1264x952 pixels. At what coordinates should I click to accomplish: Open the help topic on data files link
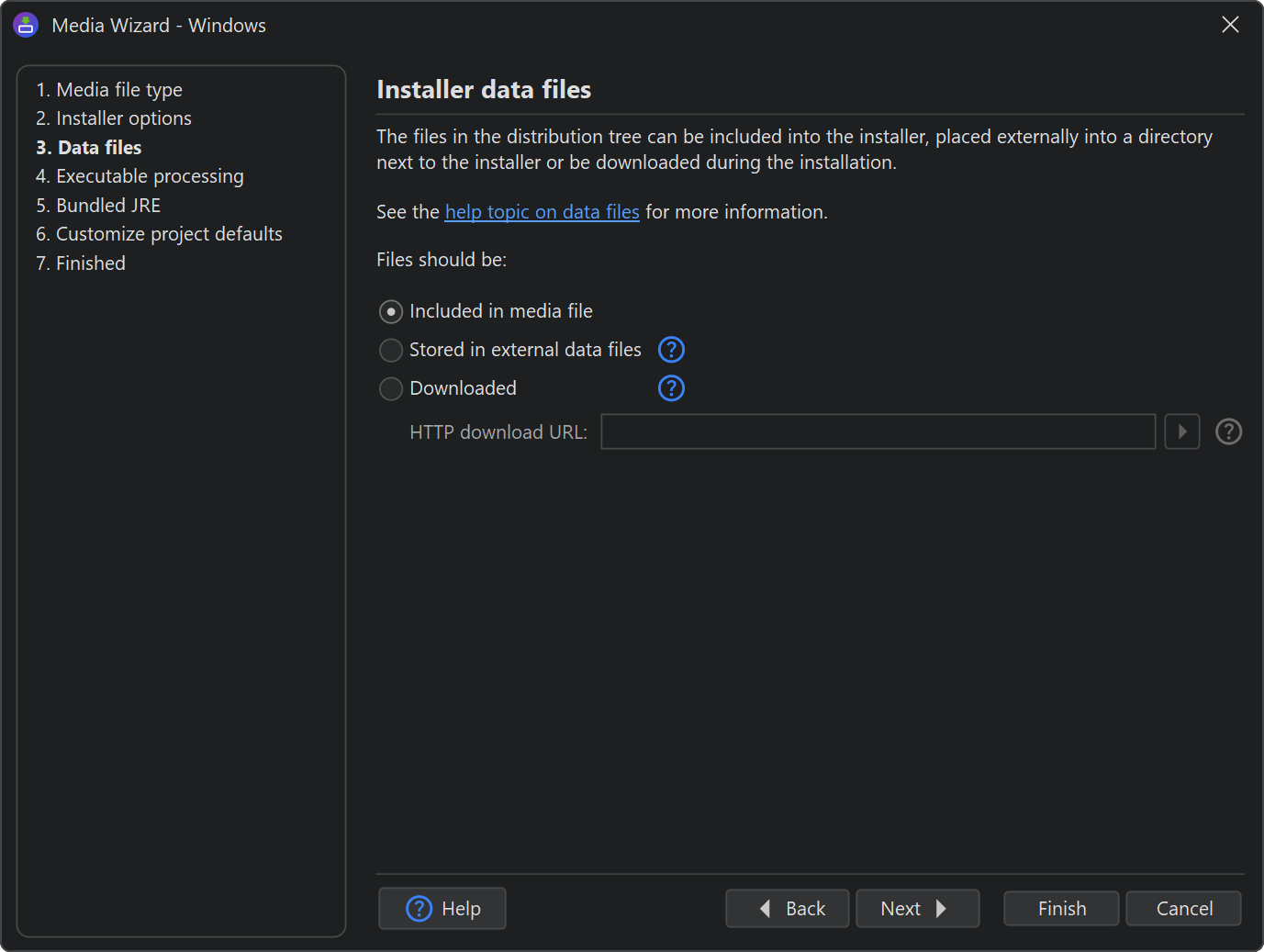click(x=543, y=212)
